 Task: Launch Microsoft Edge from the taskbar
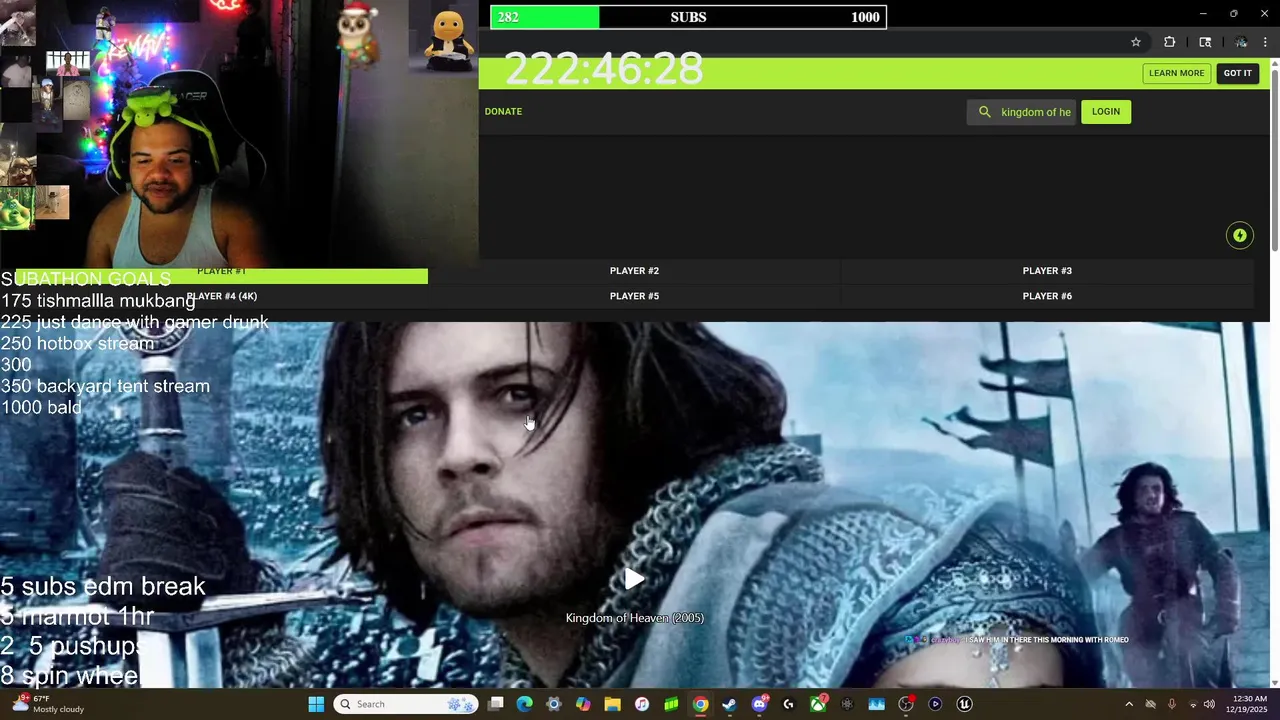(x=524, y=704)
